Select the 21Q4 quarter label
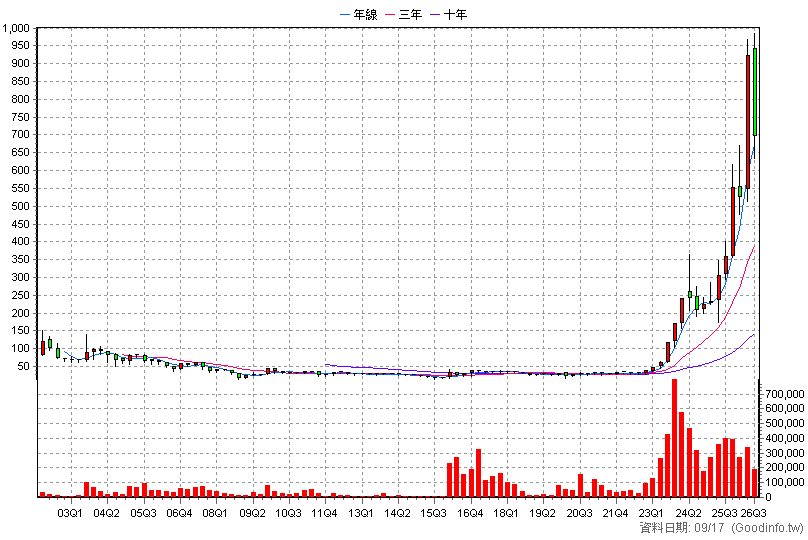 (x=615, y=513)
